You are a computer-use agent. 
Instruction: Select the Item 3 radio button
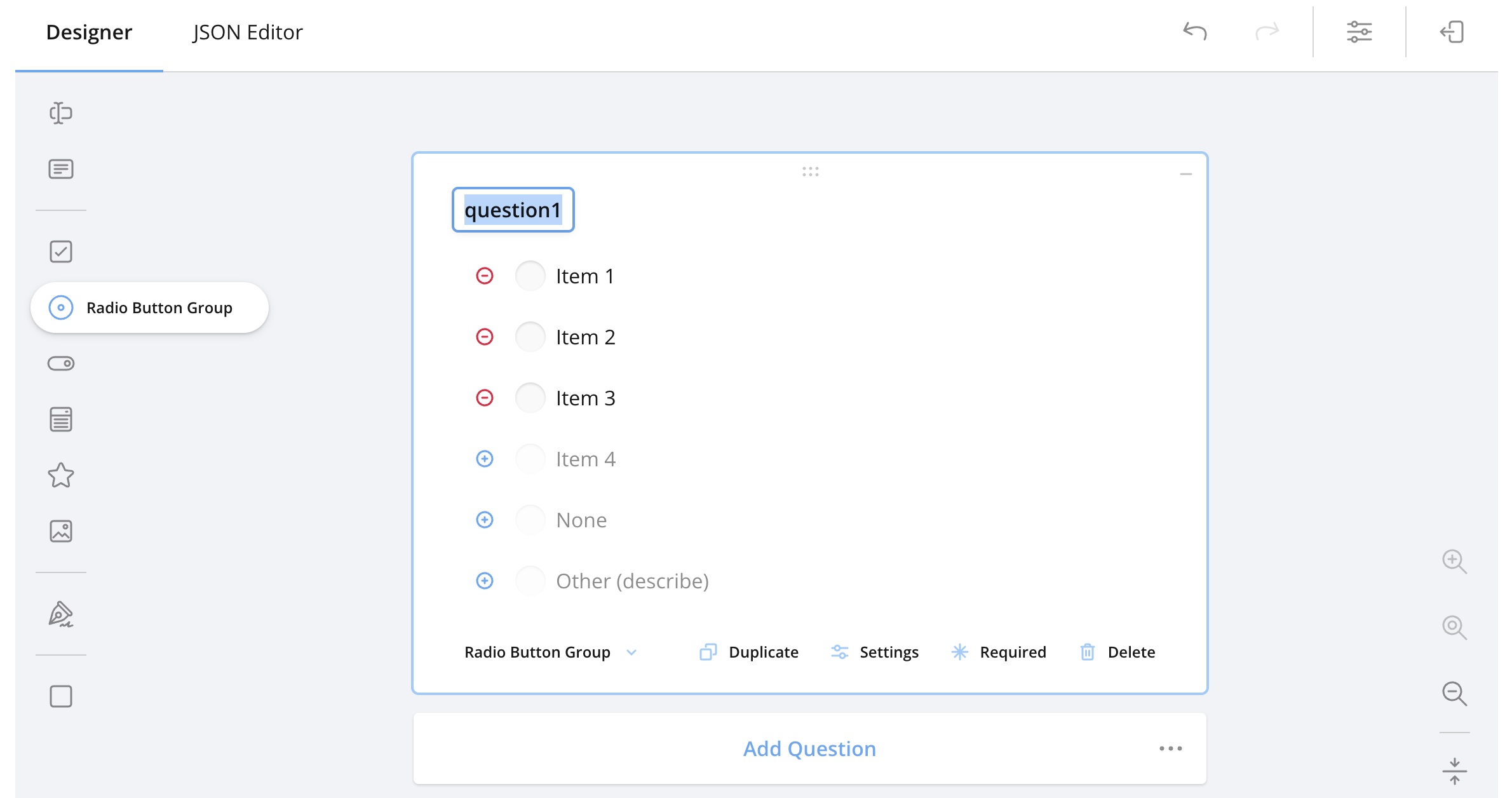pyautogui.click(x=530, y=398)
